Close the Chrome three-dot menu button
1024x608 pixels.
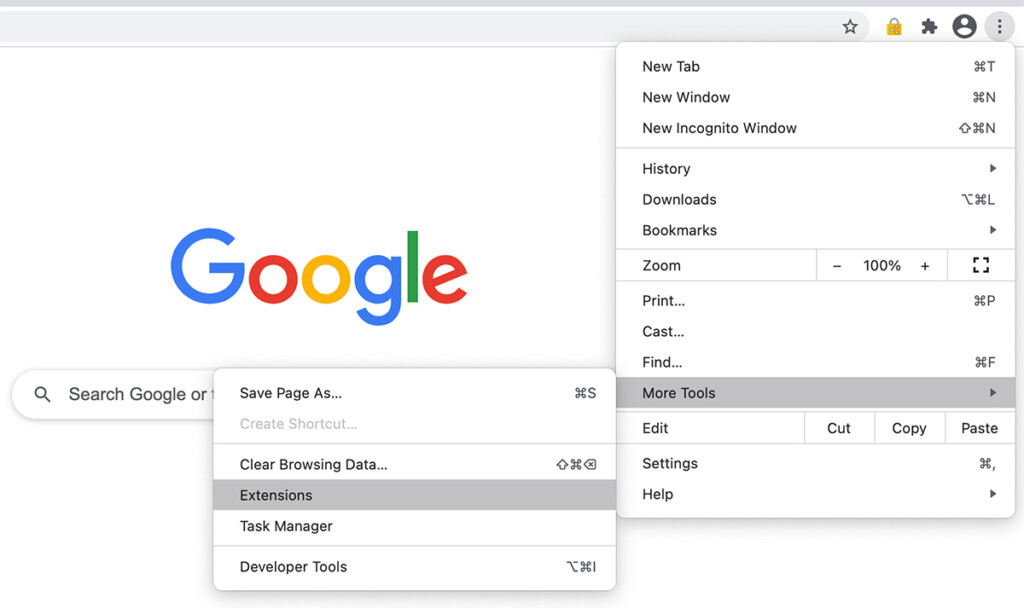(x=999, y=27)
